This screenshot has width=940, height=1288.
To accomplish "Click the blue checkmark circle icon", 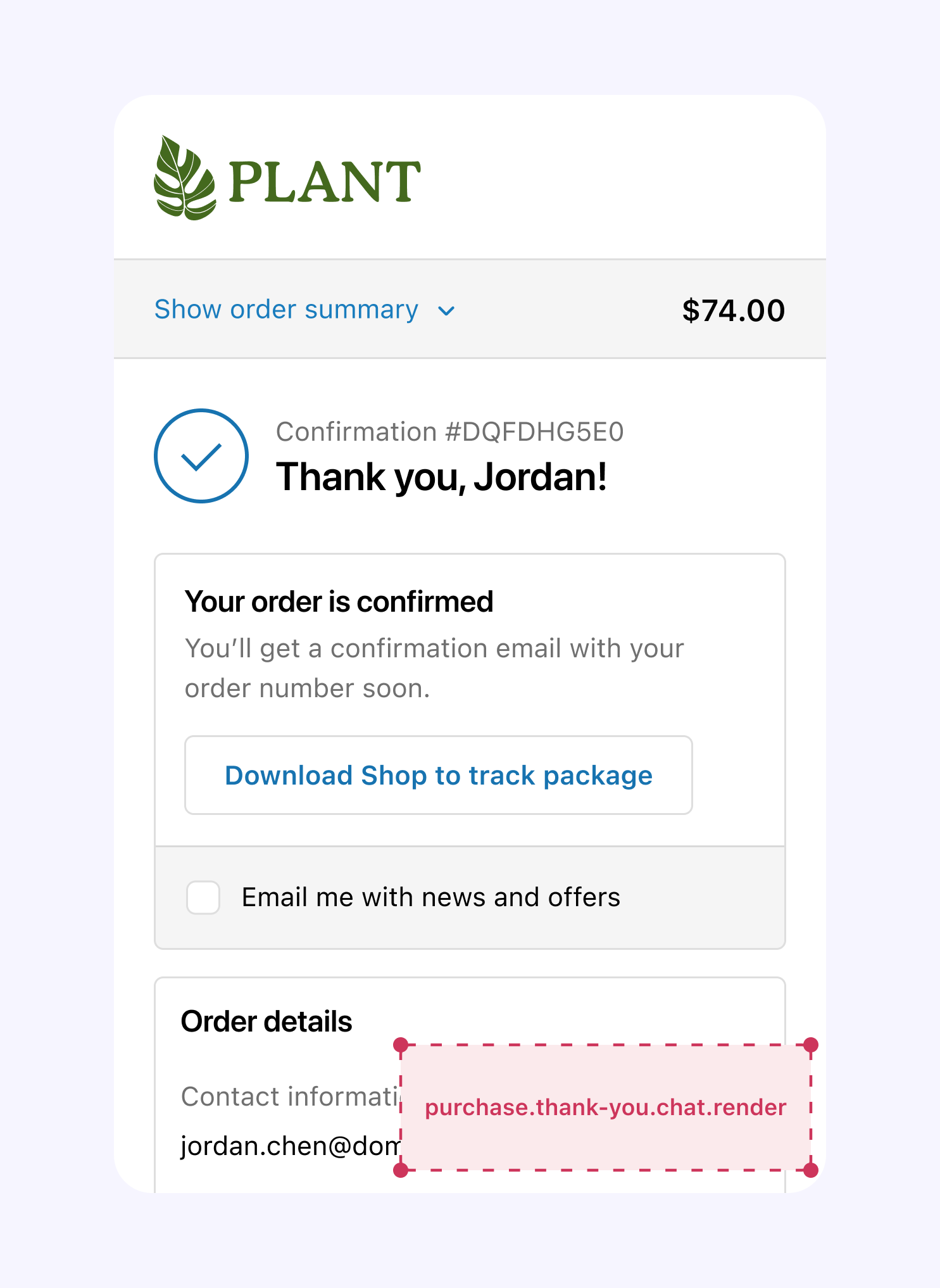I will 201,456.
